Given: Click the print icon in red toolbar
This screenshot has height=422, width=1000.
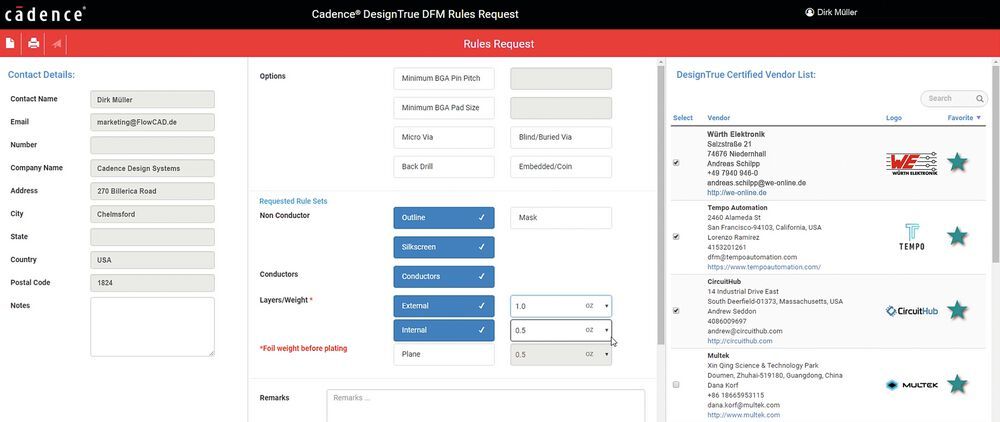Looking at the screenshot, I should pos(33,44).
